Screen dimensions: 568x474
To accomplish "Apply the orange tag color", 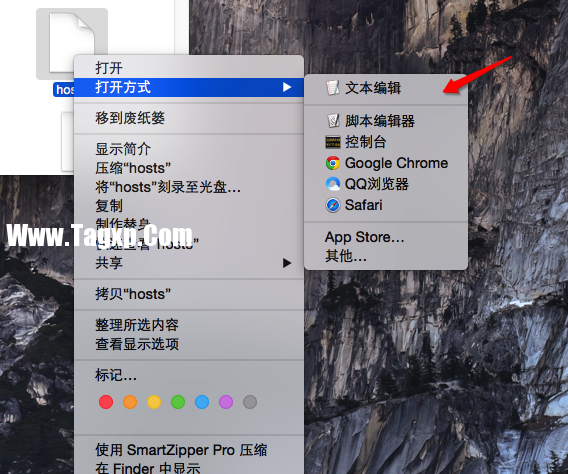I will pyautogui.click(x=130, y=402).
